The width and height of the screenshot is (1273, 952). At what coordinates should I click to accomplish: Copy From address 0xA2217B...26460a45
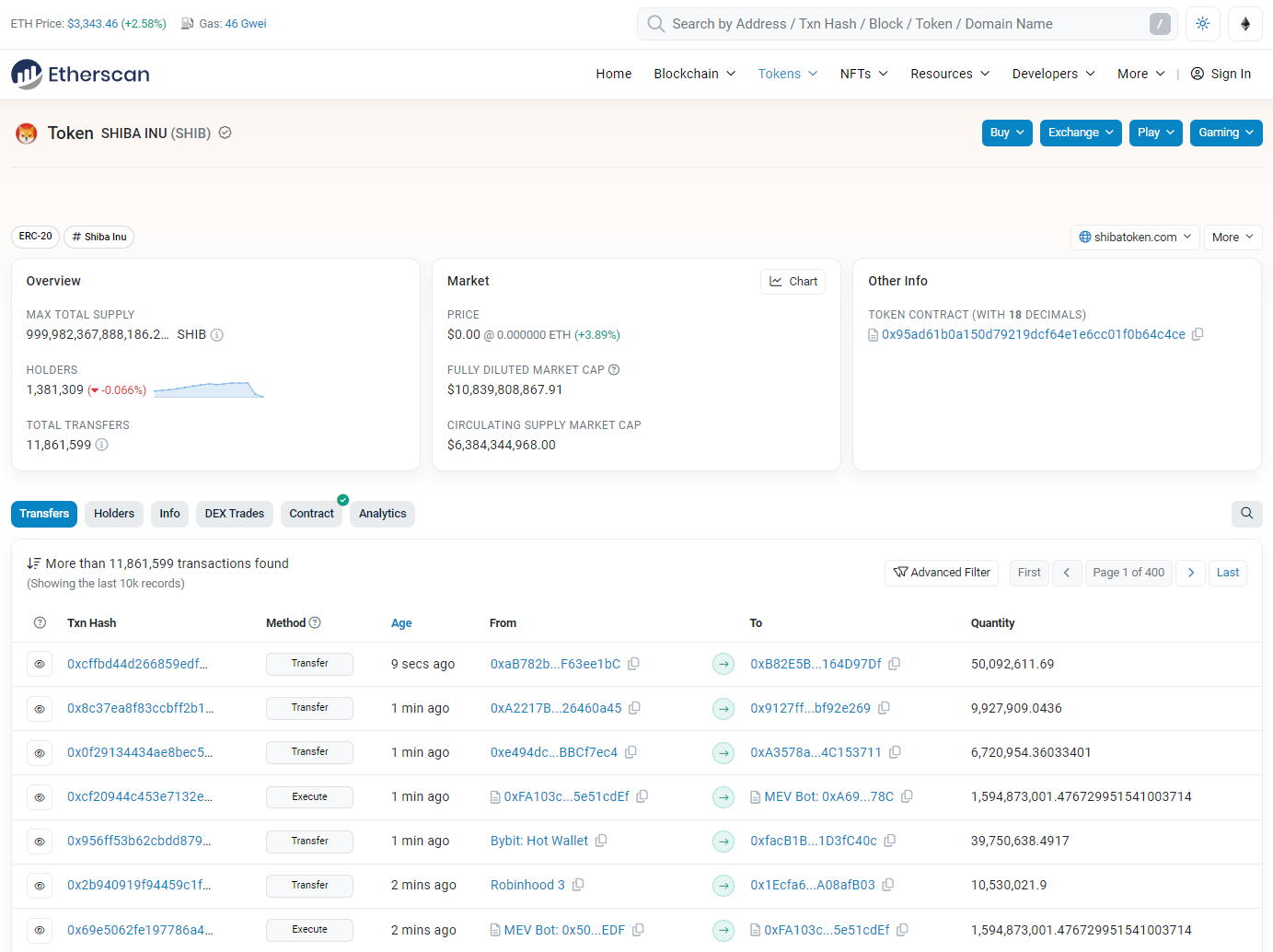[634, 708]
